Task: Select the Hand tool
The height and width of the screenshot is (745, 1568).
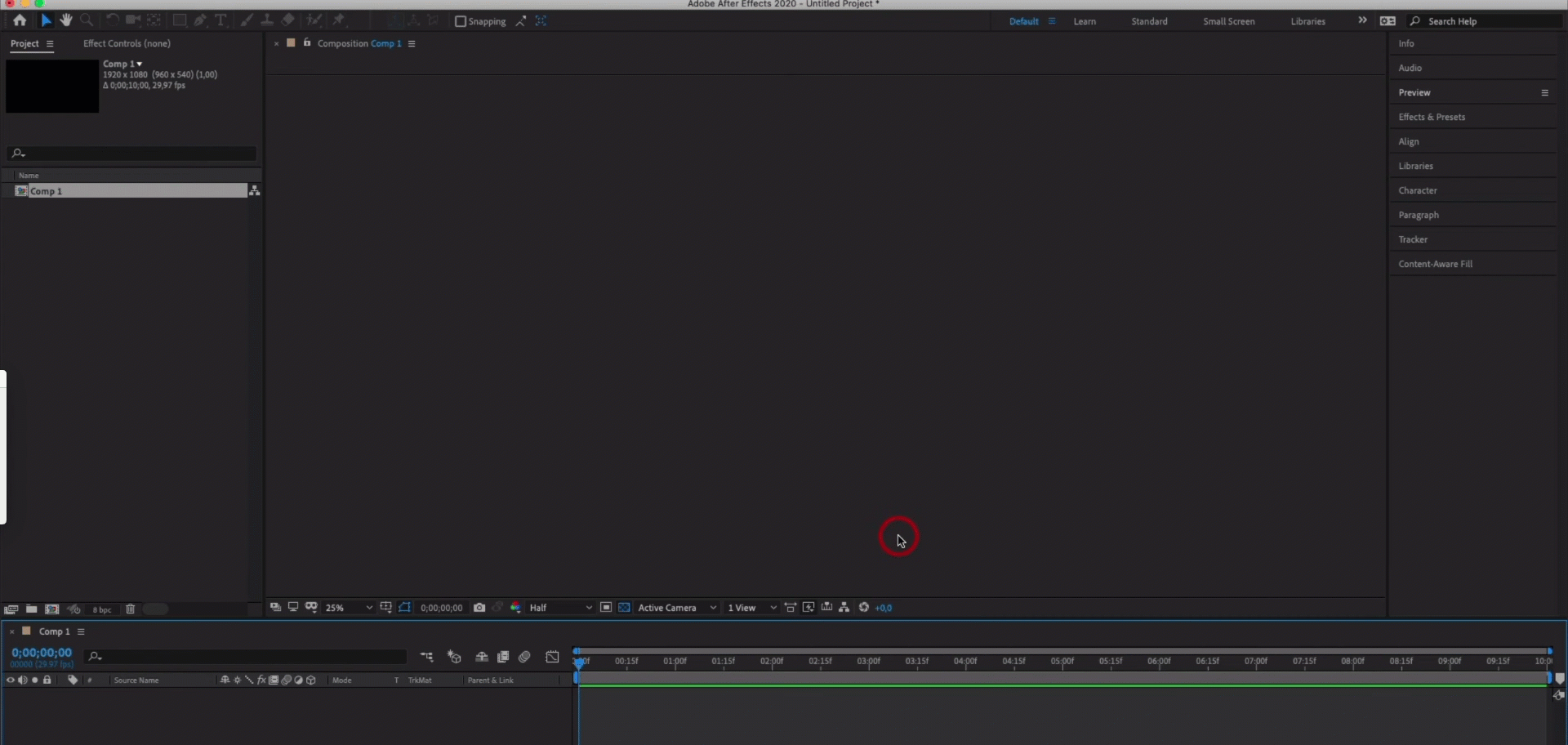Action: (x=66, y=20)
